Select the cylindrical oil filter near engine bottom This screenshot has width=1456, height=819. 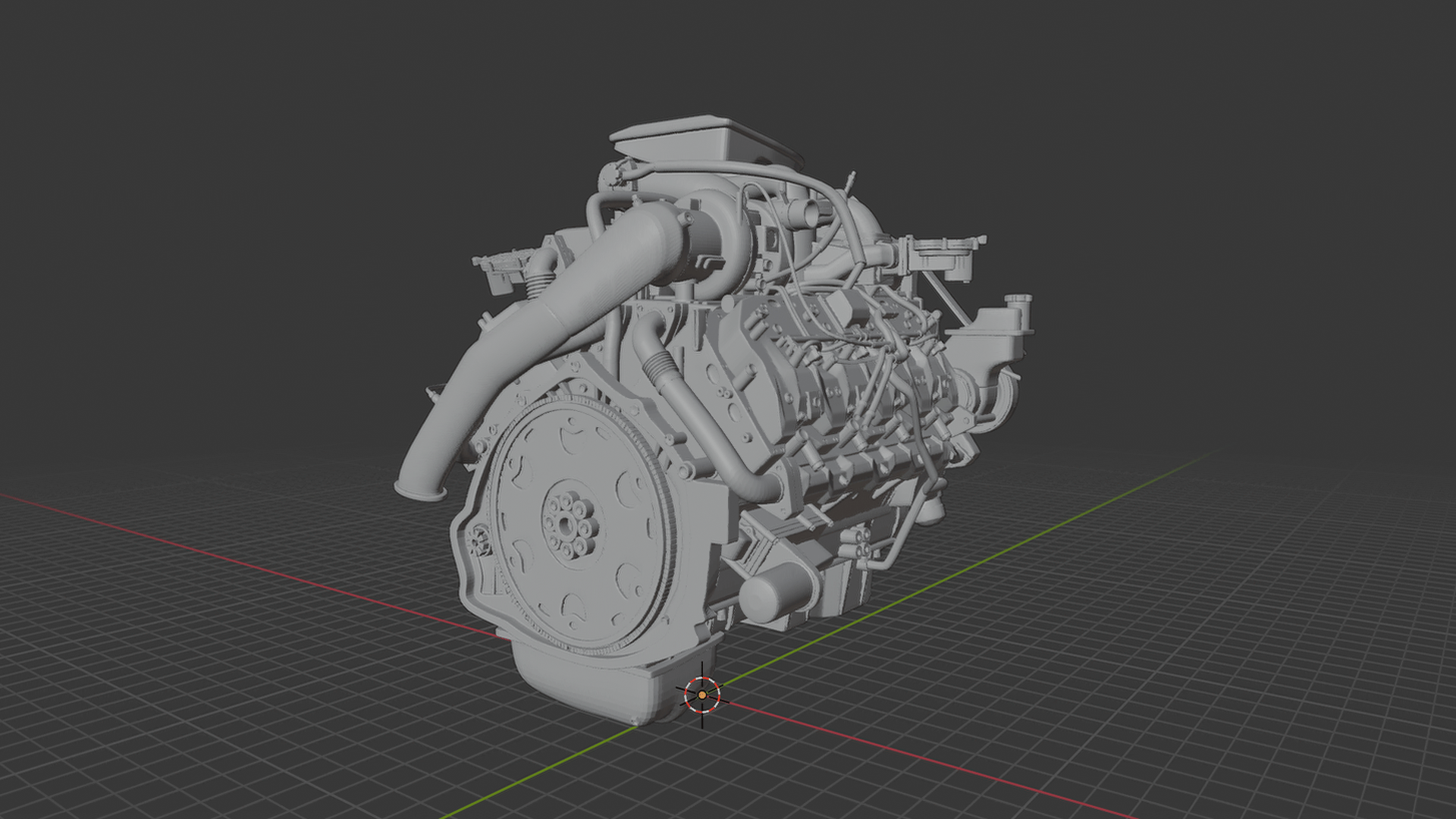pos(775,592)
